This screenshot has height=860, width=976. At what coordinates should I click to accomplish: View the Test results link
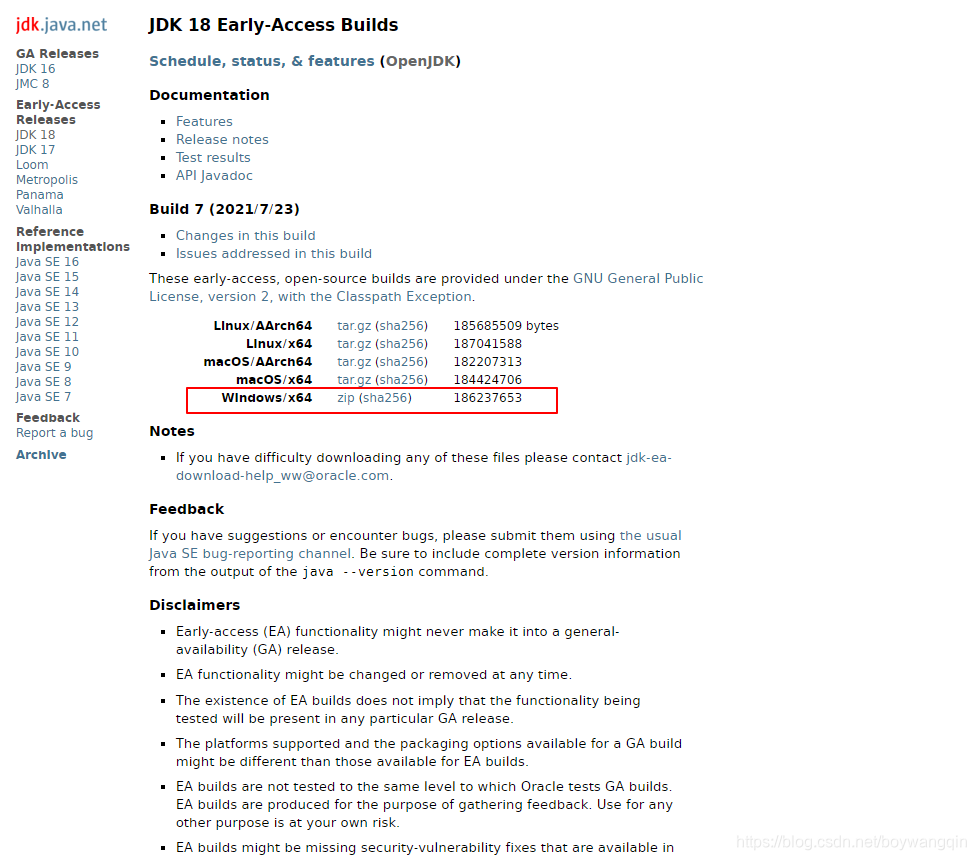pos(213,157)
